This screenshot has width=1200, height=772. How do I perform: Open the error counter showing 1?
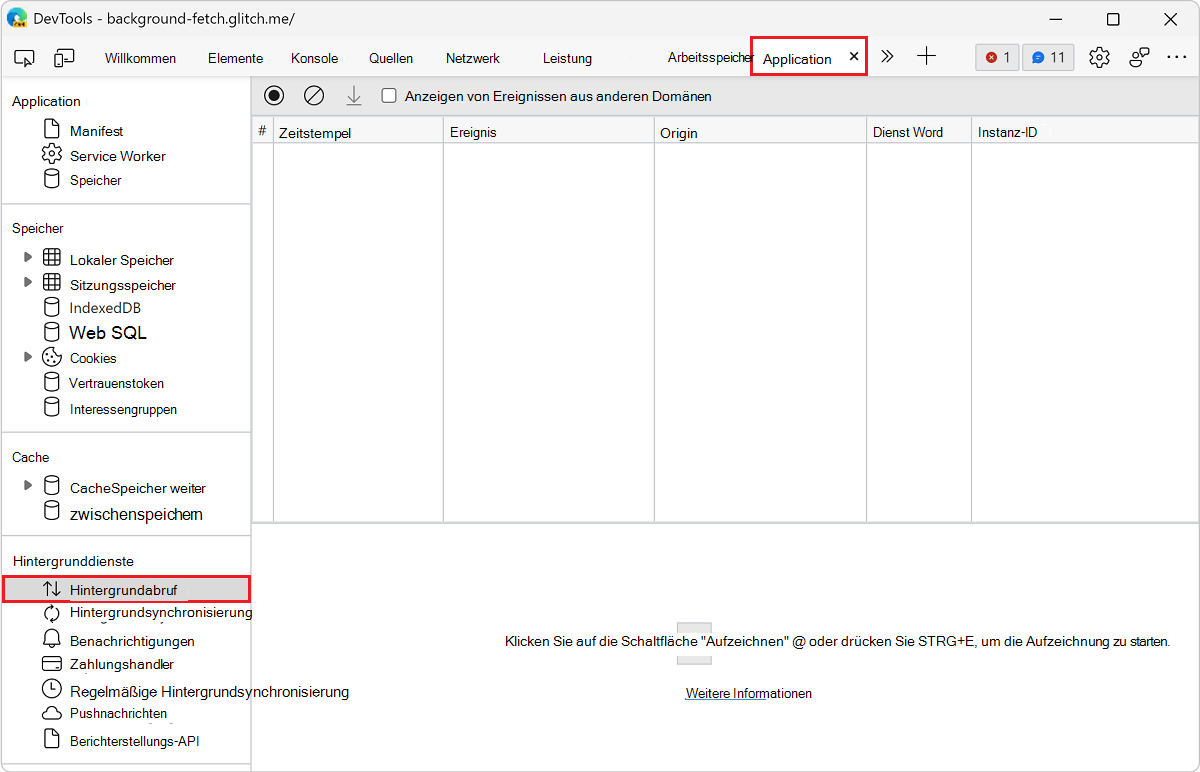point(997,58)
